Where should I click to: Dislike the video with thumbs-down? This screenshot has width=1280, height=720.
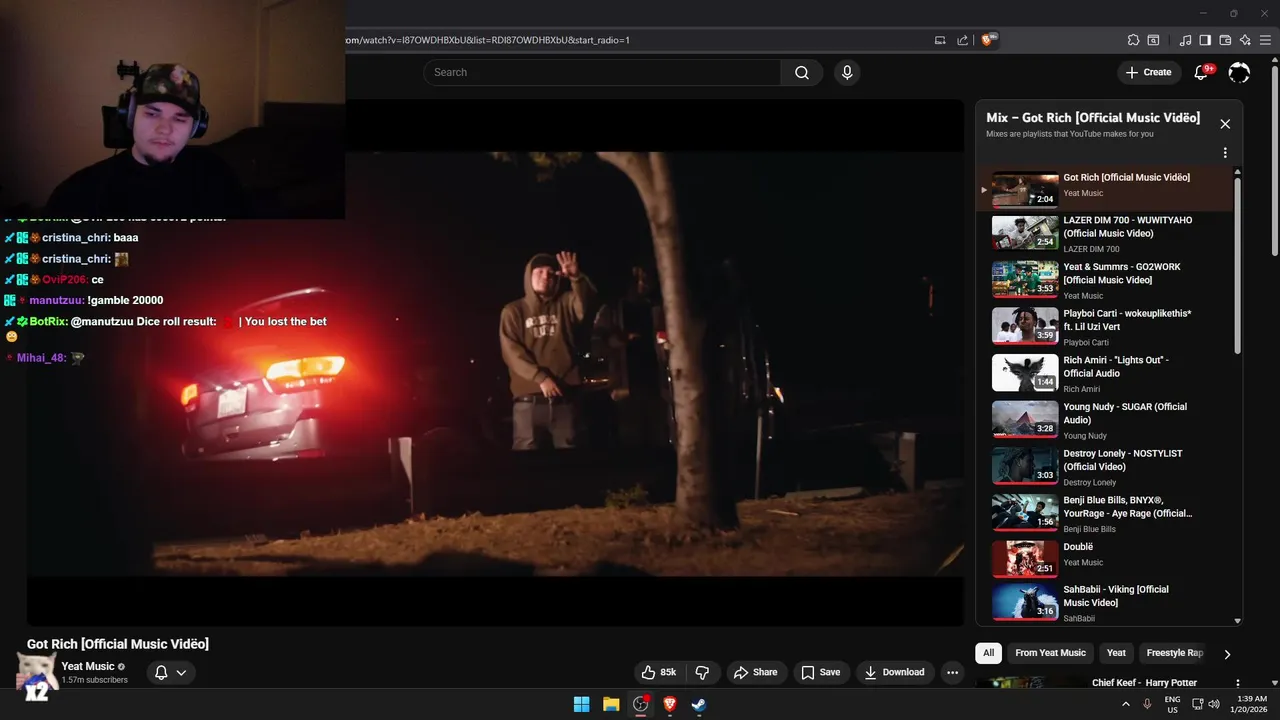[x=702, y=672]
